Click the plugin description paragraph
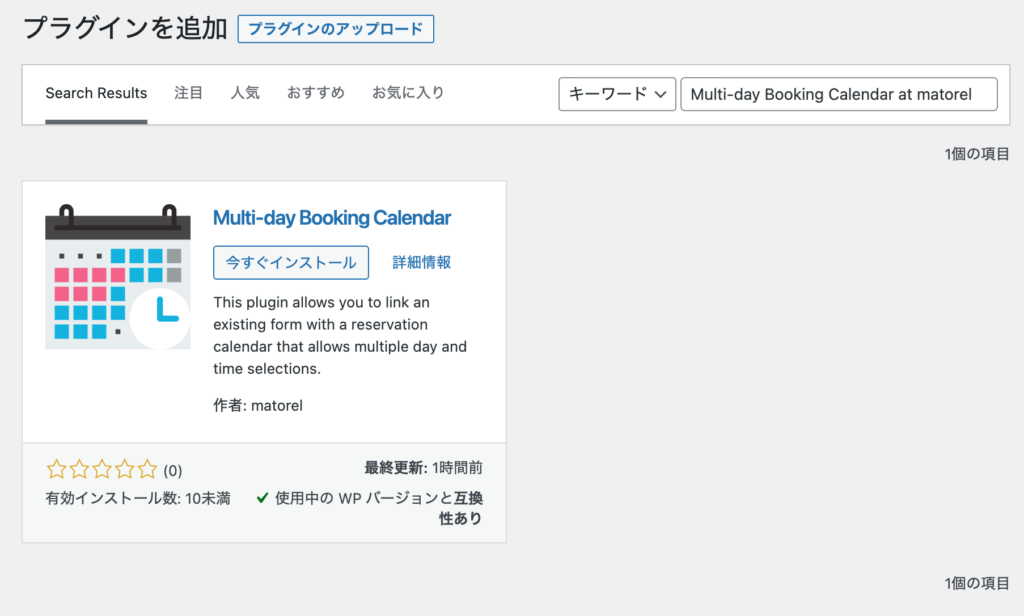Image resolution: width=1024 pixels, height=616 pixels. 340,336
